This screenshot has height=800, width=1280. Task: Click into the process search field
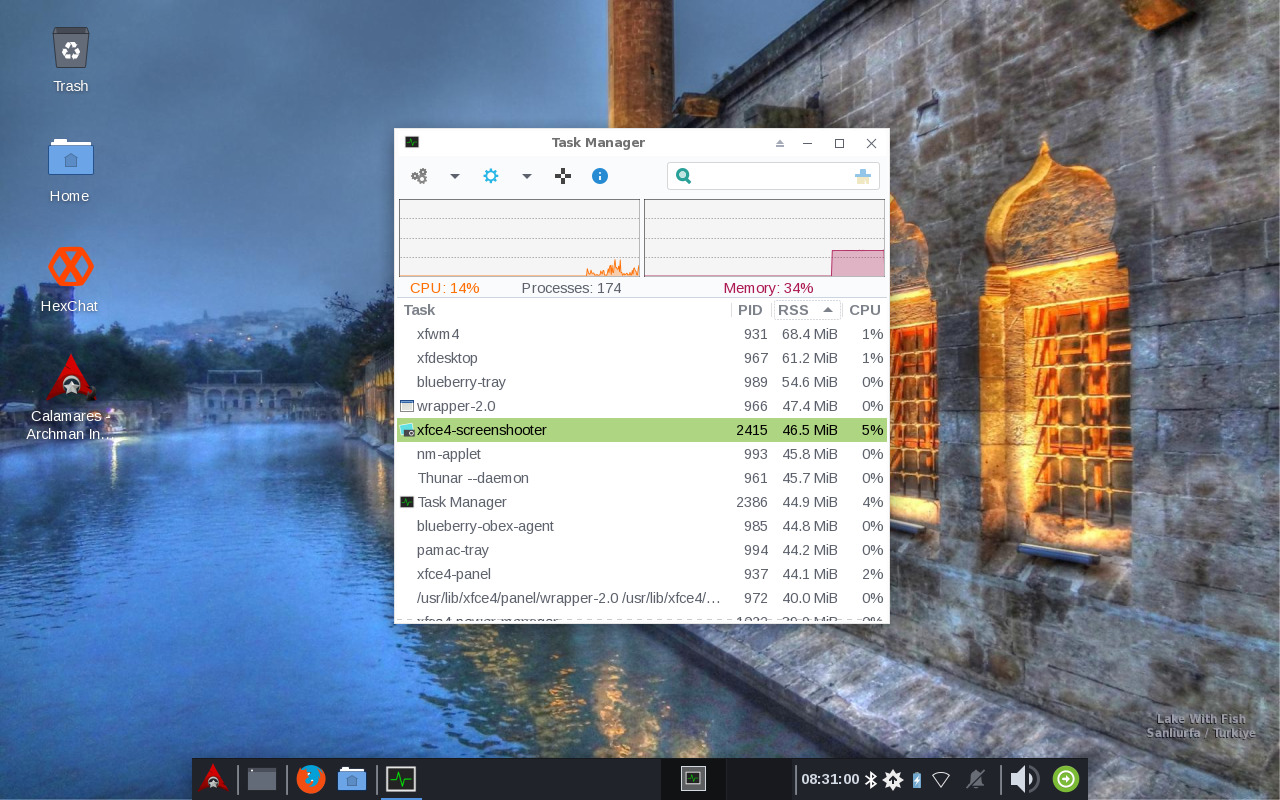coord(773,175)
